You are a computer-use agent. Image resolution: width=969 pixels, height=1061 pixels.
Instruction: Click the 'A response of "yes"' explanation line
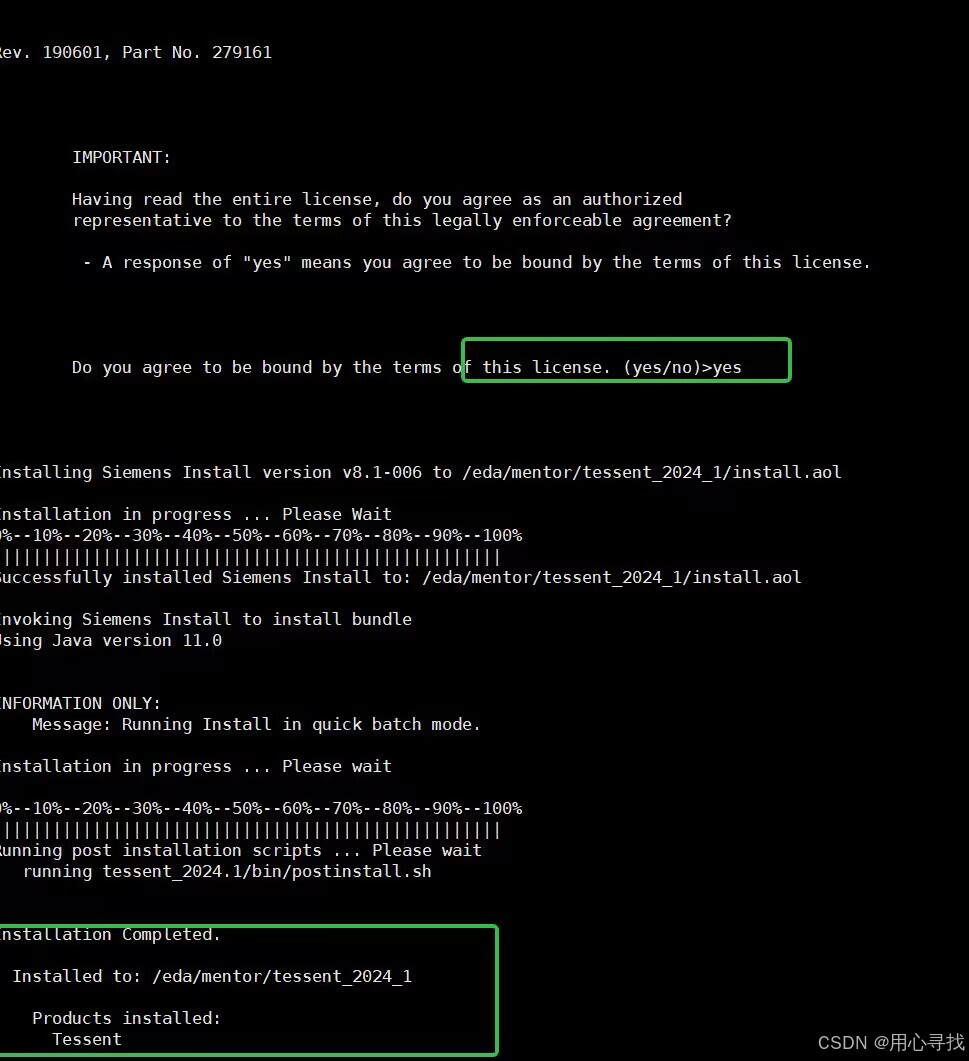pos(476,263)
